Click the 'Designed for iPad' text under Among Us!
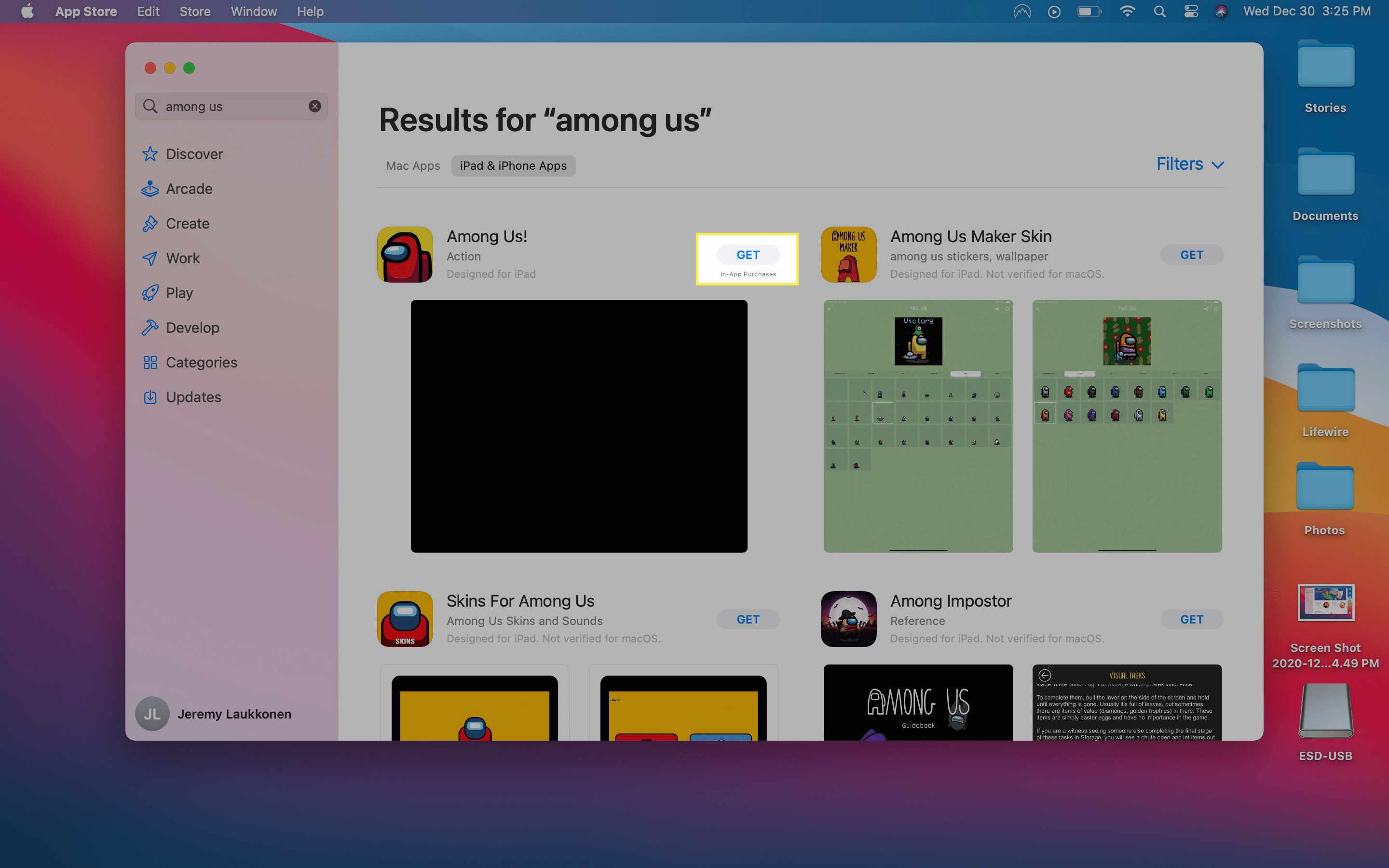This screenshot has height=868, width=1389. click(491, 274)
